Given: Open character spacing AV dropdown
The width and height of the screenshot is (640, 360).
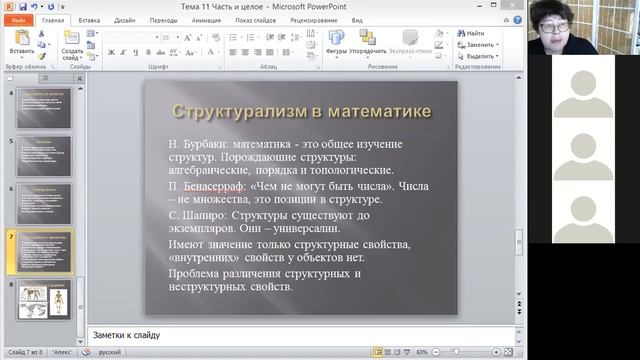Looking at the screenshot, I should tap(174, 53).
